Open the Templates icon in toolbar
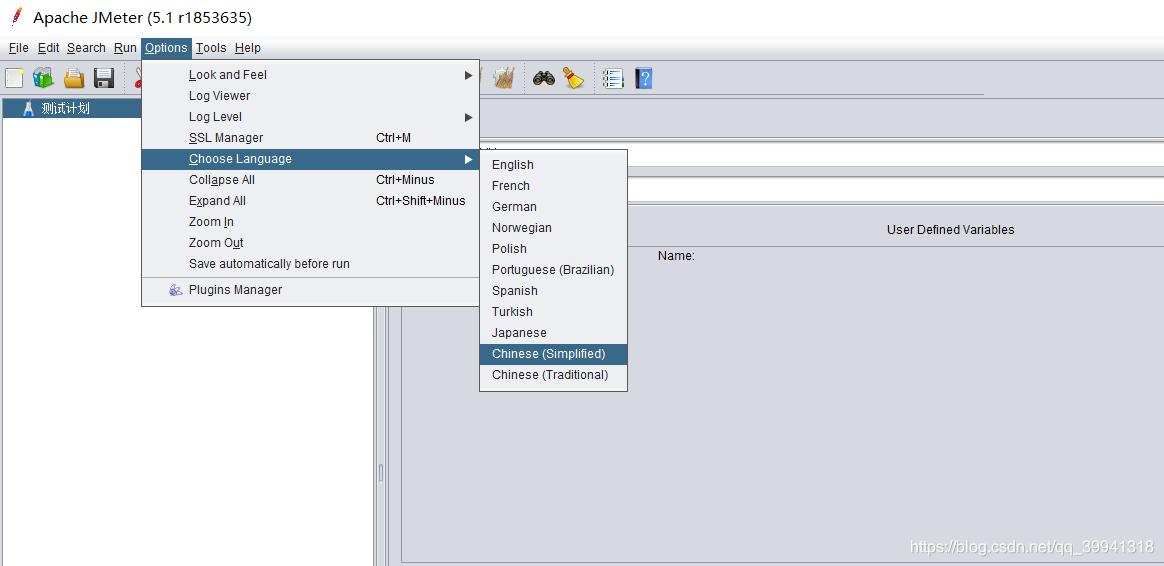The height and width of the screenshot is (566, 1164). coord(44,78)
